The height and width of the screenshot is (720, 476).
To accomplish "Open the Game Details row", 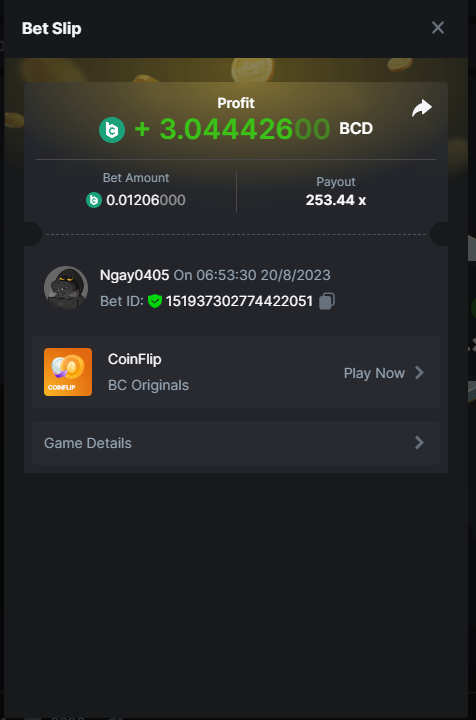I will coord(236,443).
